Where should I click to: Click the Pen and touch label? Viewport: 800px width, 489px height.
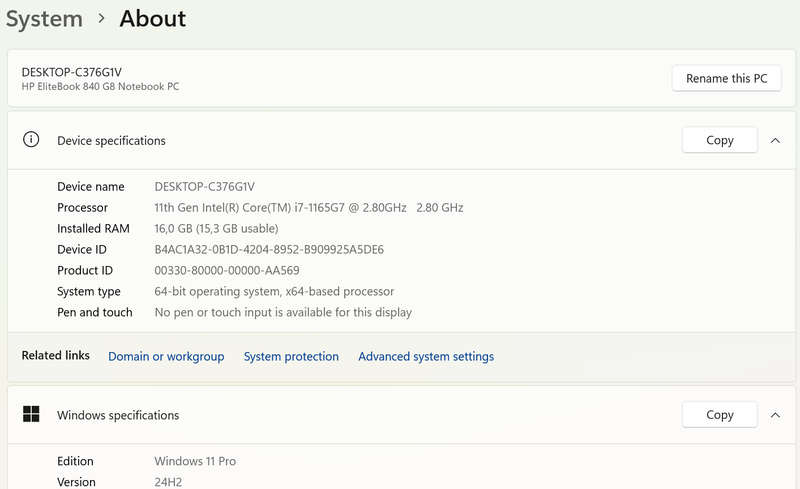(x=94, y=312)
